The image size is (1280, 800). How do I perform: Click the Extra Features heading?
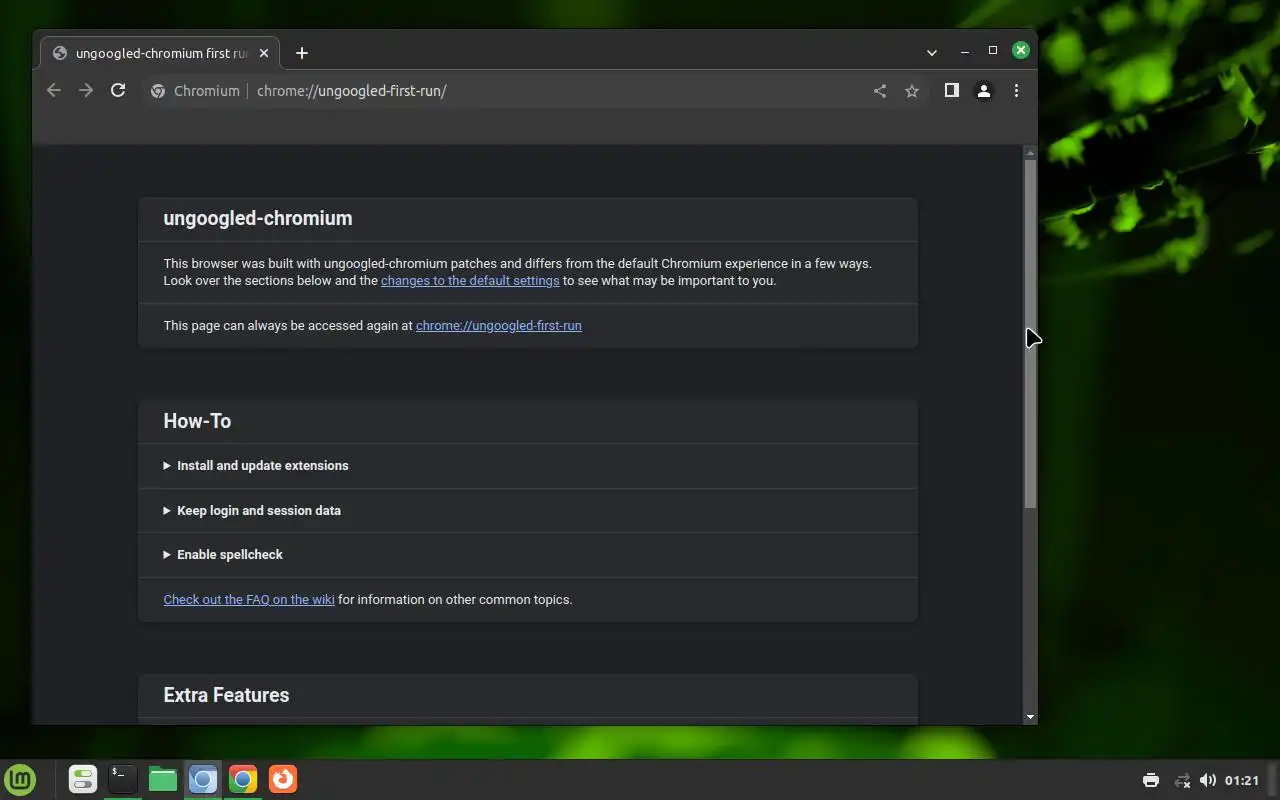pos(226,695)
